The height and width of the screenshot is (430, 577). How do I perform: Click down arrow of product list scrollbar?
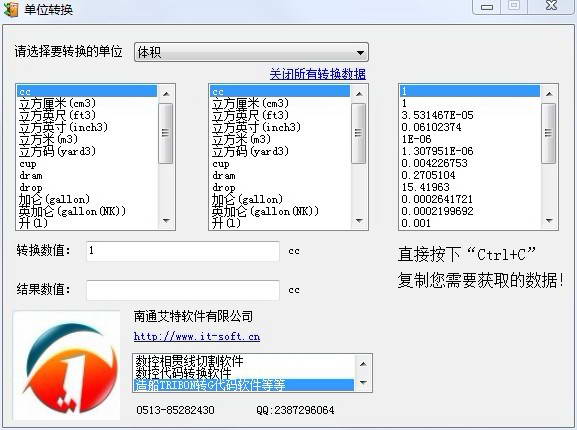point(363,383)
